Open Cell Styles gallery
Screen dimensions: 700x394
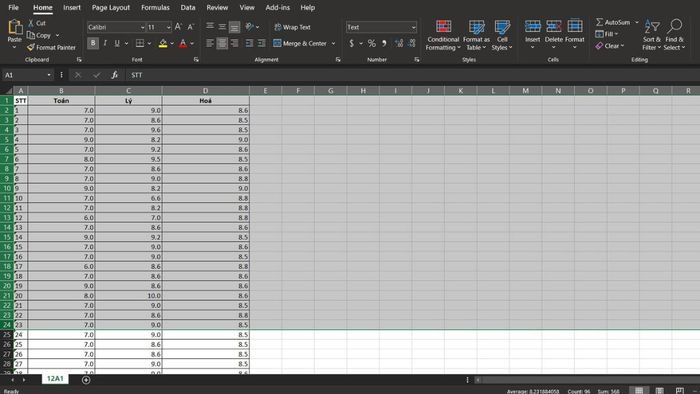tap(502, 35)
